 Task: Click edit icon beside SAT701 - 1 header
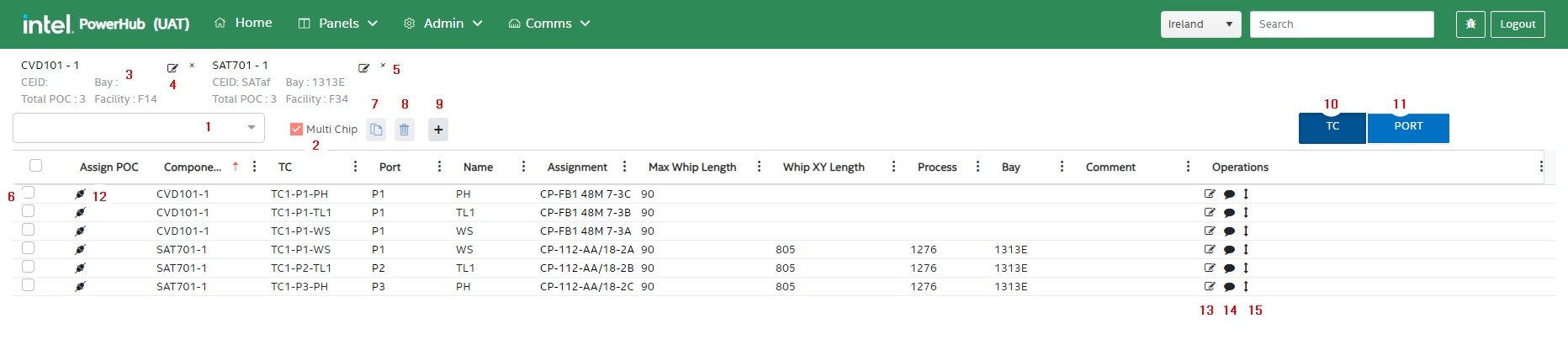363,68
